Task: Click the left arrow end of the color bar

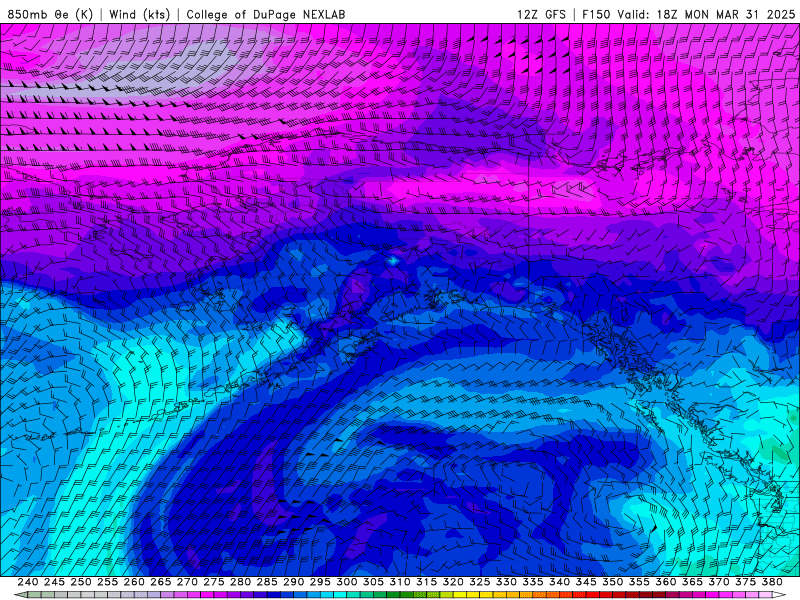Action: pyautogui.click(x=21, y=595)
